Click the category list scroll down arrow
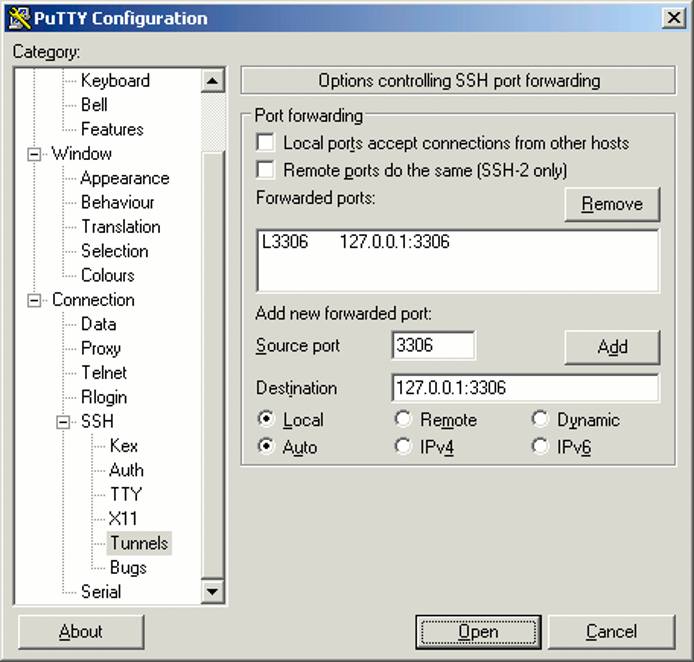Screen dimensions: 694x662 click(212, 591)
